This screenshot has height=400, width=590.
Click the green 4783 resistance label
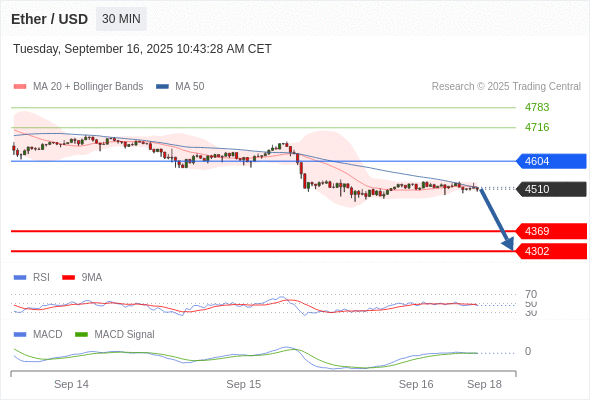[x=537, y=107]
